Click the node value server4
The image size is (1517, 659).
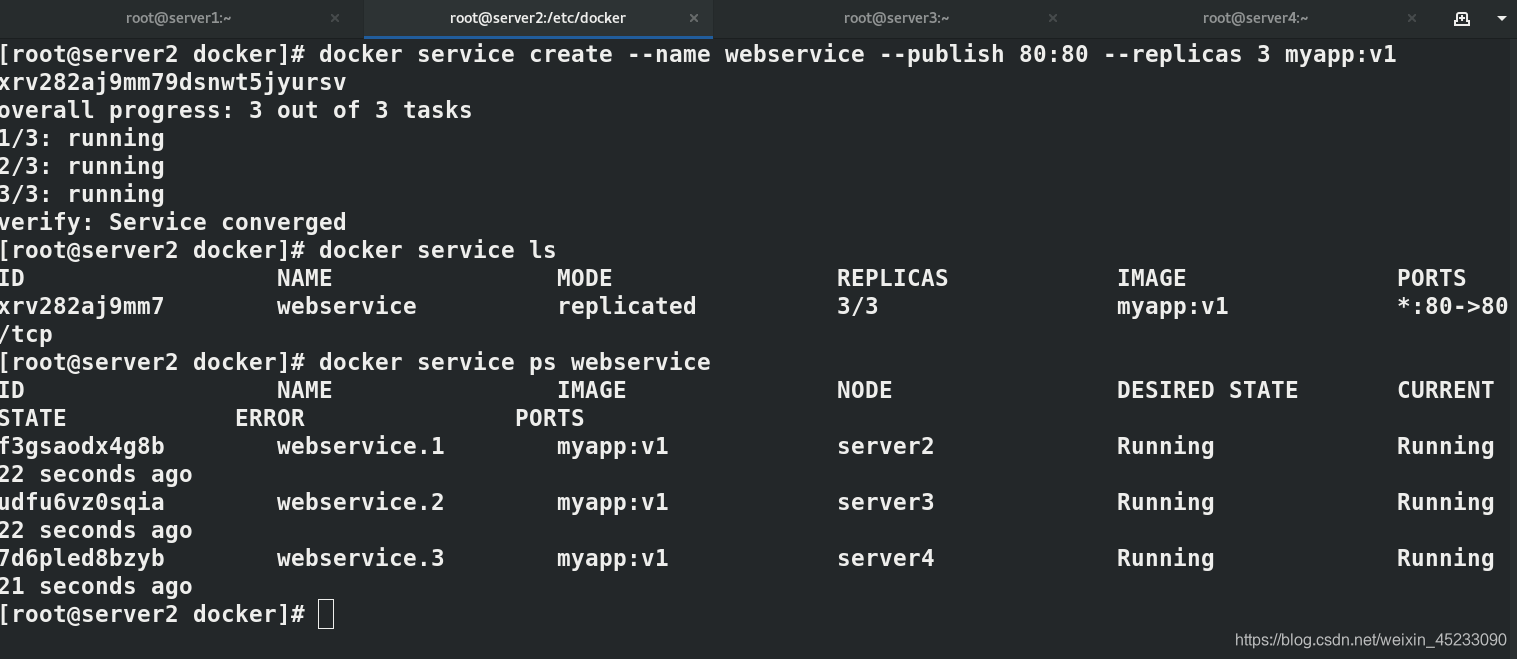(x=885, y=558)
